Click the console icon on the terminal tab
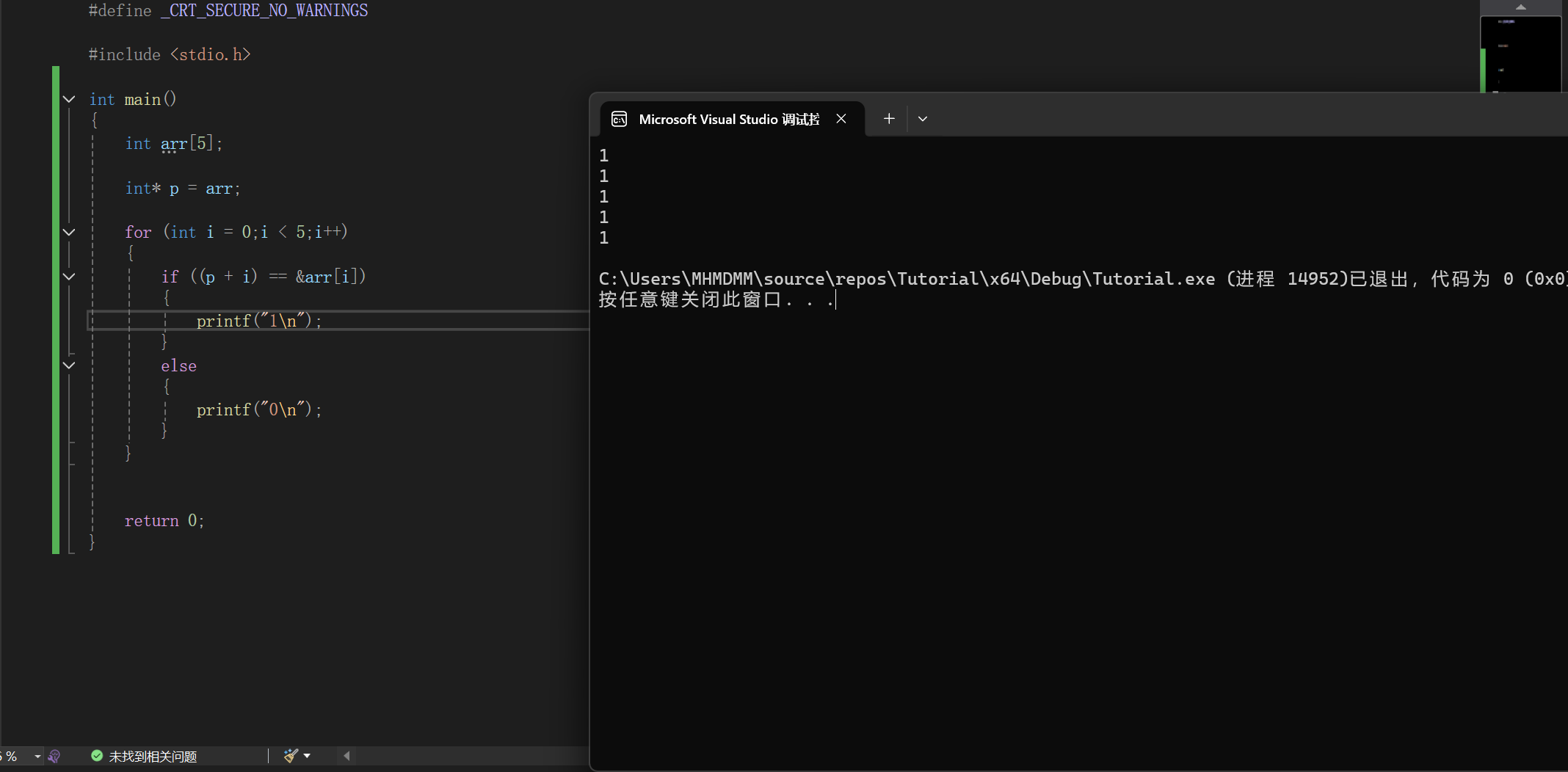Viewport: 1568px width, 772px height. (x=619, y=119)
